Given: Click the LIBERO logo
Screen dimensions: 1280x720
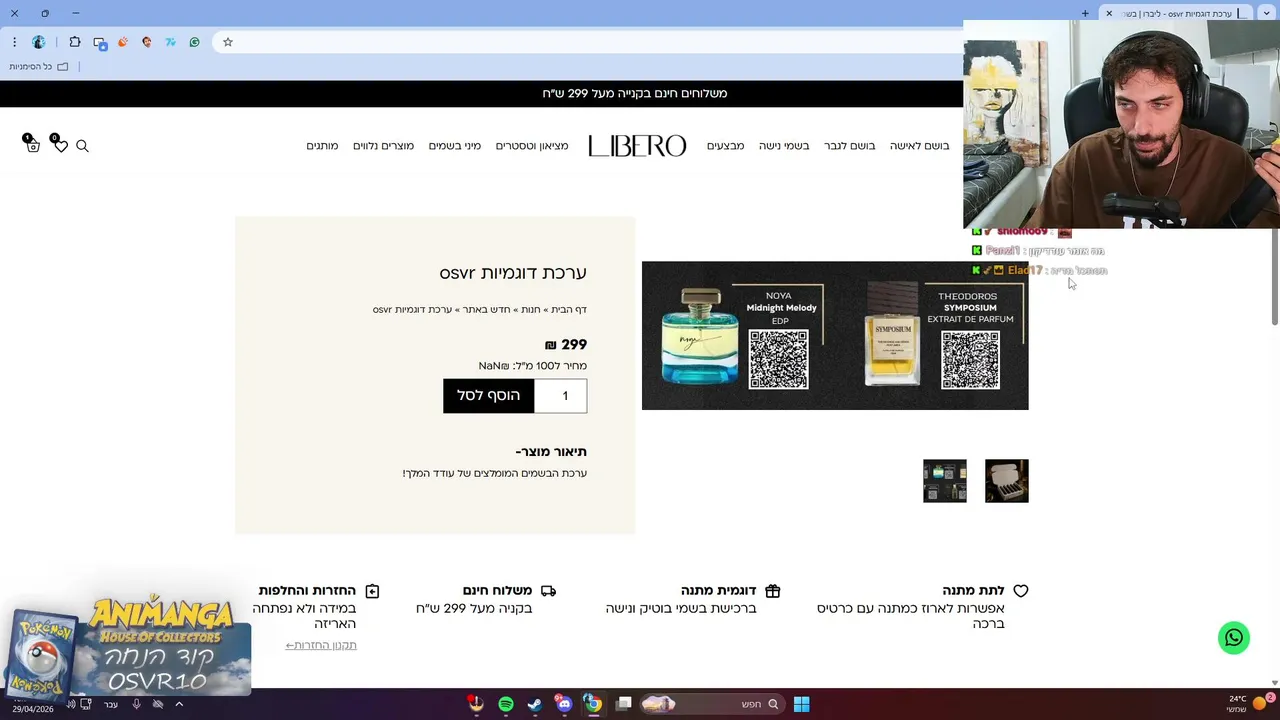Looking at the screenshot, I should coord(637,146).
